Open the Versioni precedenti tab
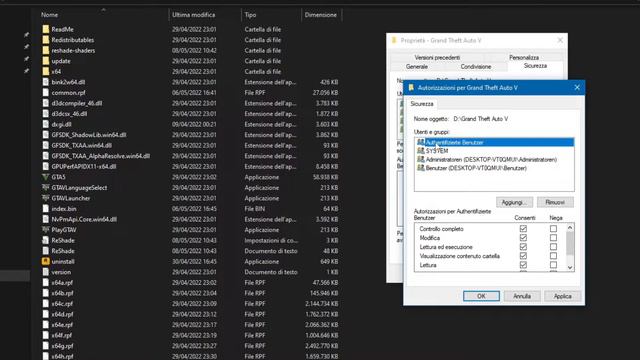This screenshot has height=360, width=640. [437, 58]
